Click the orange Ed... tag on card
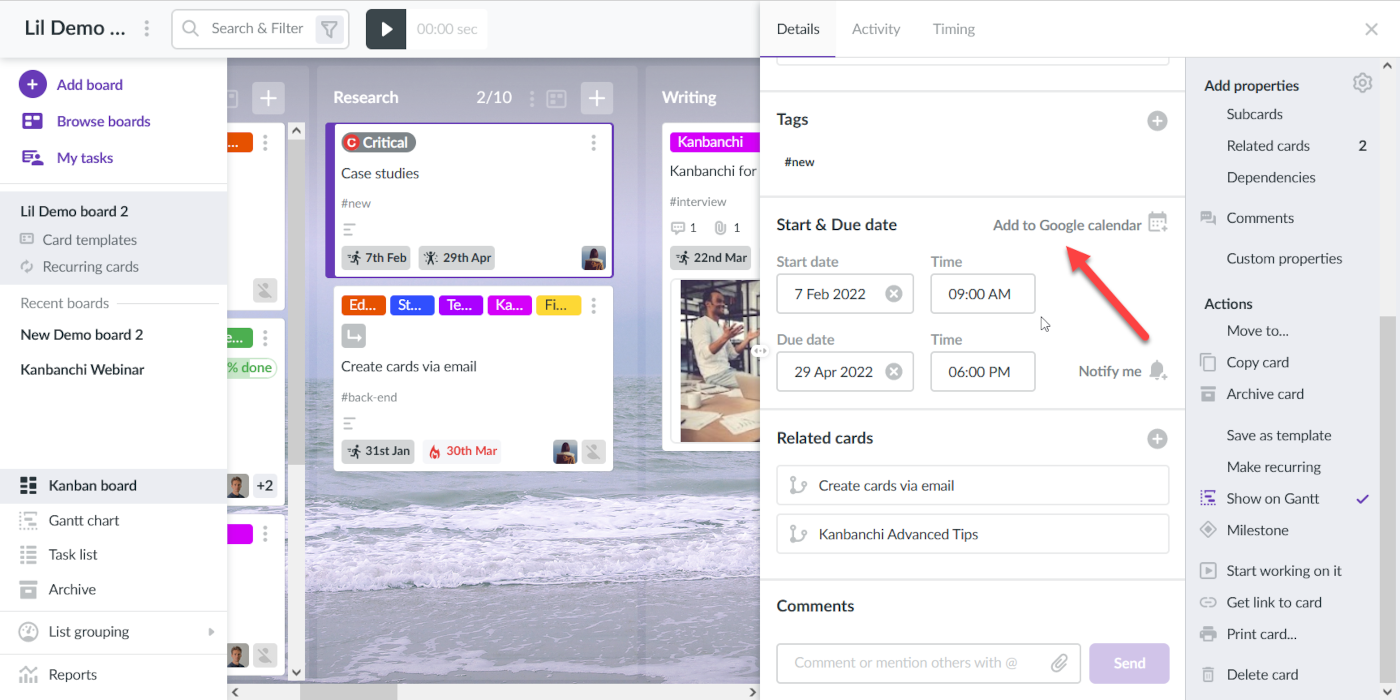This screenshot has width=1400, height=700. tap(363, 305)
